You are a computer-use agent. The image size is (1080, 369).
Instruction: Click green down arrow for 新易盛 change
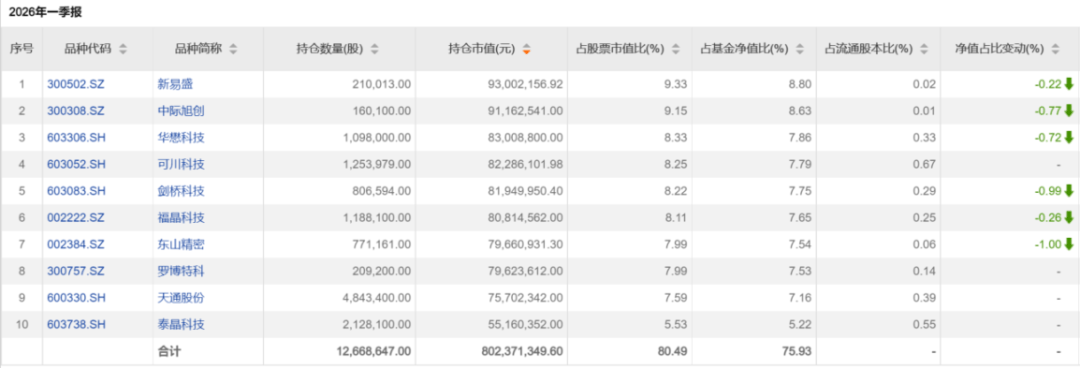(1069, 84)
